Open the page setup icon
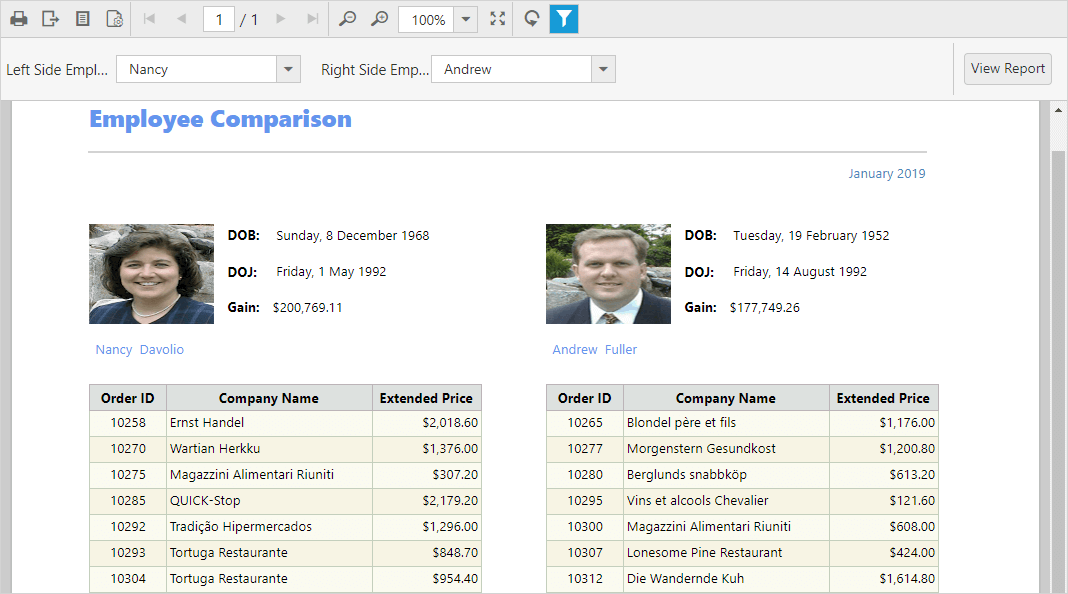 pos(114,19)
